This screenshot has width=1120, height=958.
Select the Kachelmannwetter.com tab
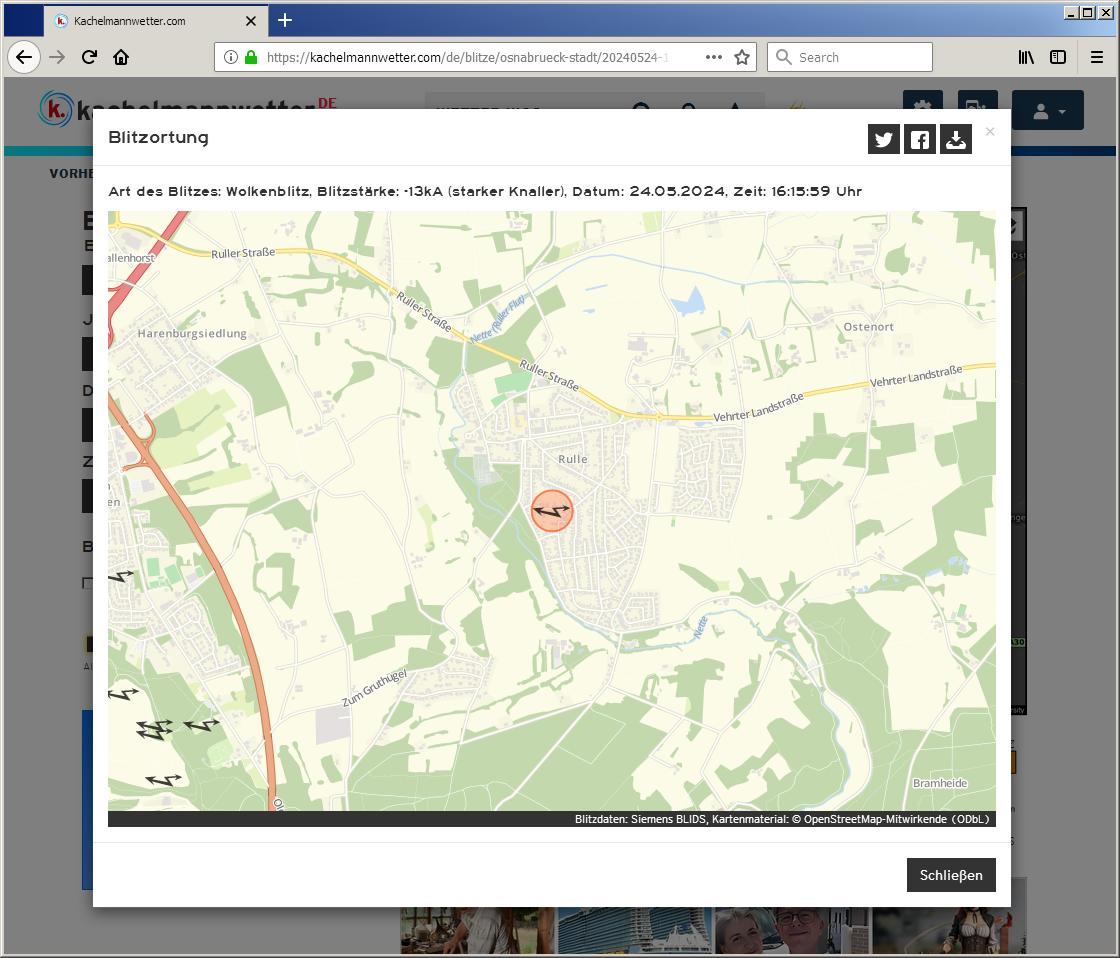(156, 21)
